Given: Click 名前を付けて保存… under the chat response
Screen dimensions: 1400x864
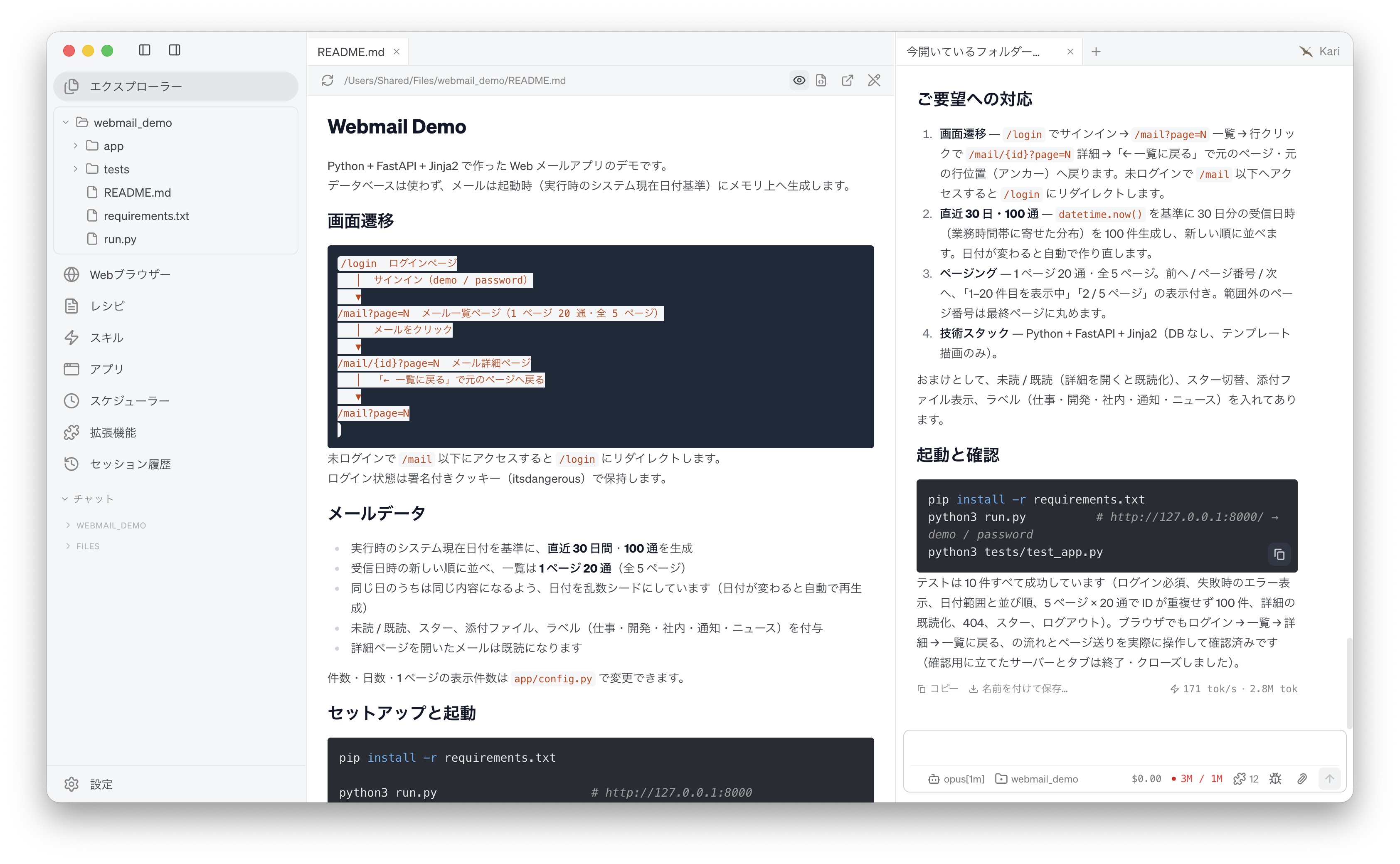Looking at the screenshot, I should coord(1018,689).
